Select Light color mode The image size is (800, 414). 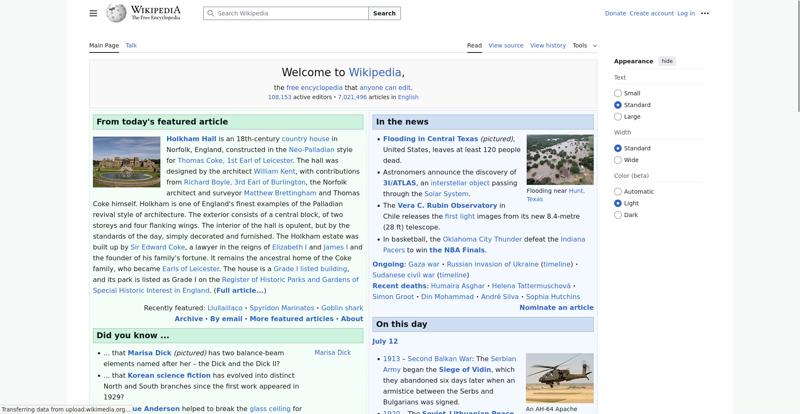(x=618, y=204)
